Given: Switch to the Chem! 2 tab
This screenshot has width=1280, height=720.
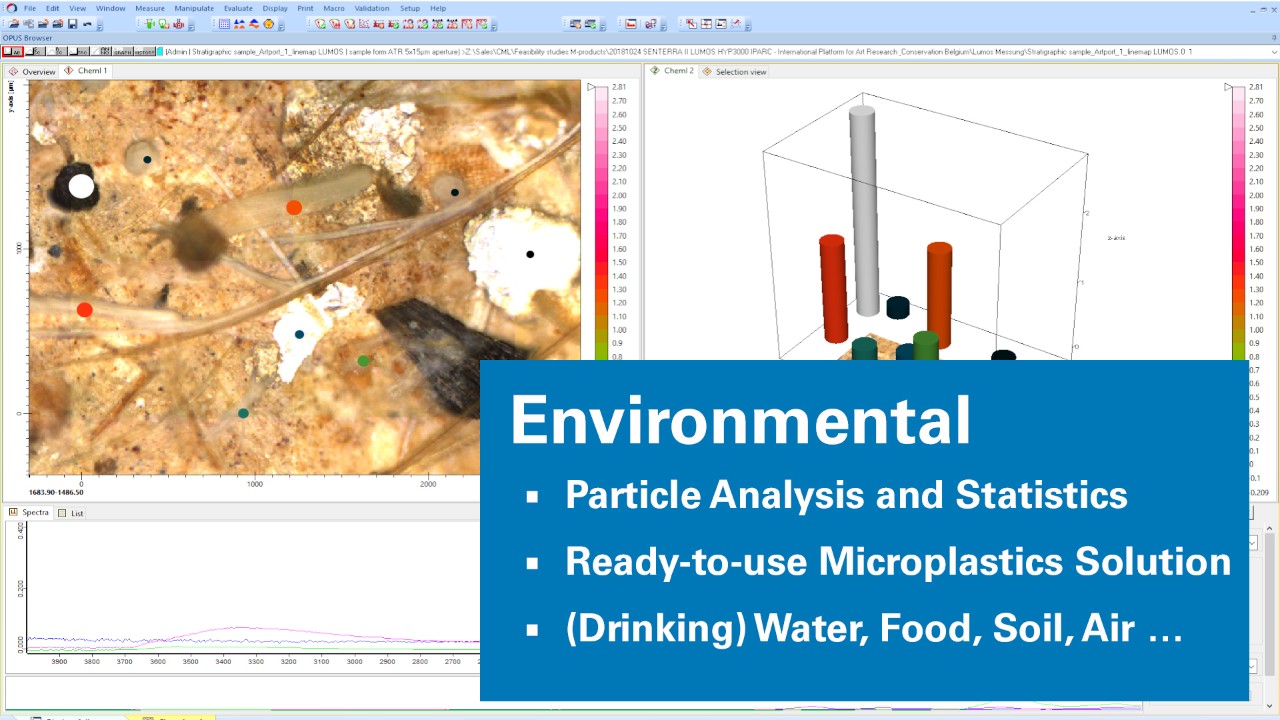Looking at the screenshot, I should pos(678,71).
